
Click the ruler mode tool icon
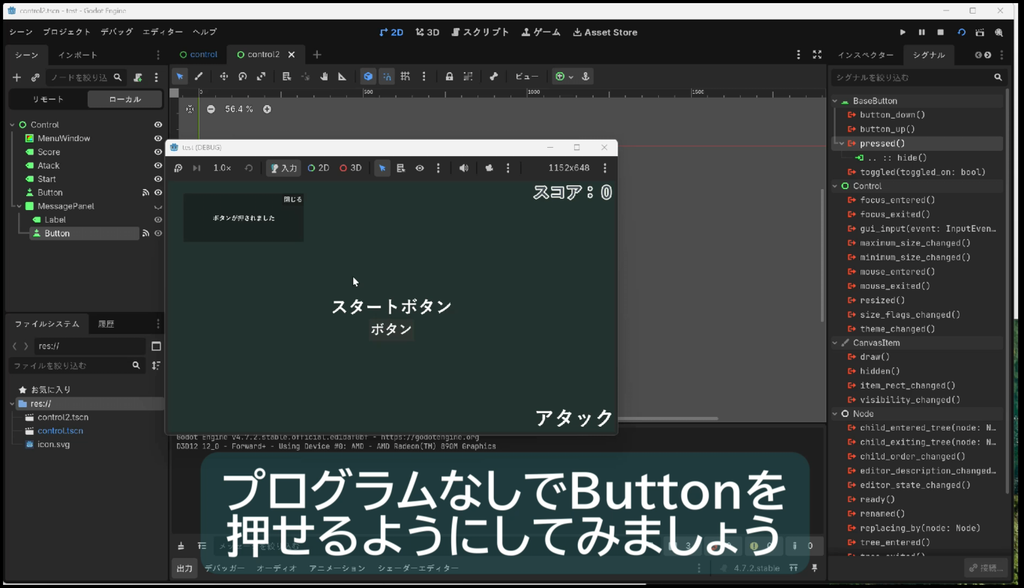coord(342,76)
